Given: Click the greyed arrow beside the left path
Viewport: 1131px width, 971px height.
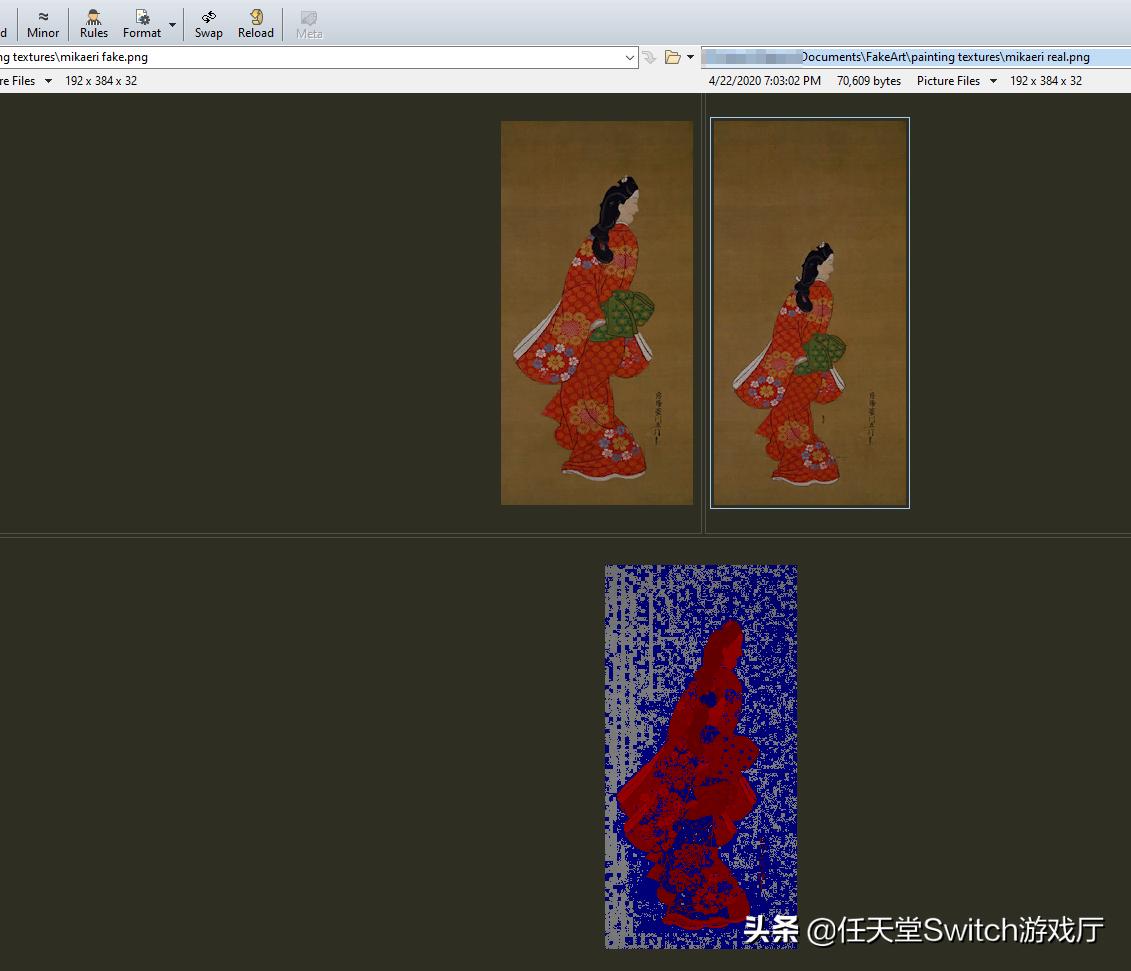Looking at the screenshot, I should (649, 57).
